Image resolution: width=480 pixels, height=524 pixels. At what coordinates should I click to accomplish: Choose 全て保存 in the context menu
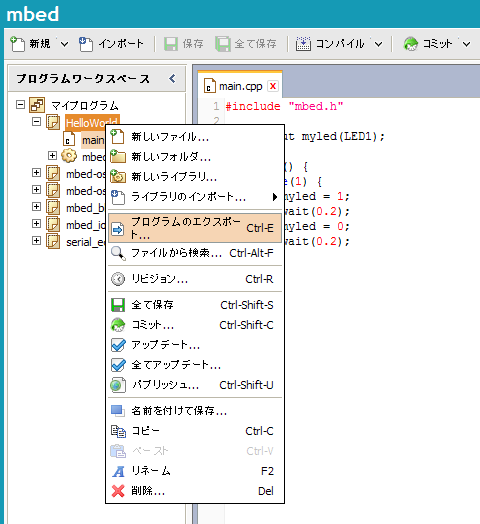click(x=195, y=305)
